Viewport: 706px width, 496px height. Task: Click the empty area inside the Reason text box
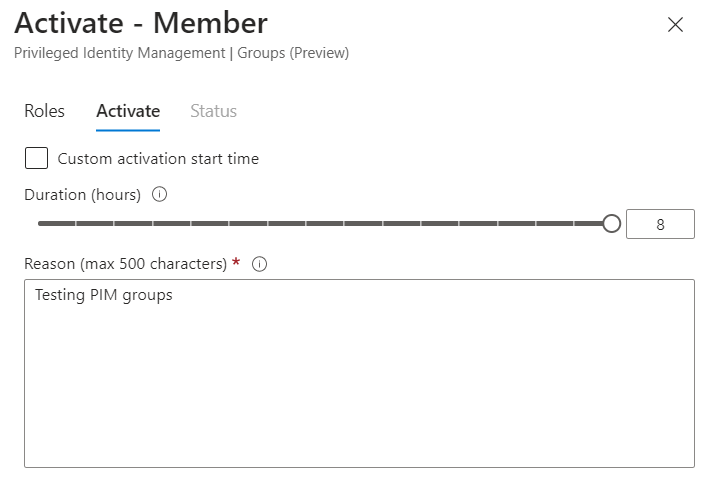[358, 390]
